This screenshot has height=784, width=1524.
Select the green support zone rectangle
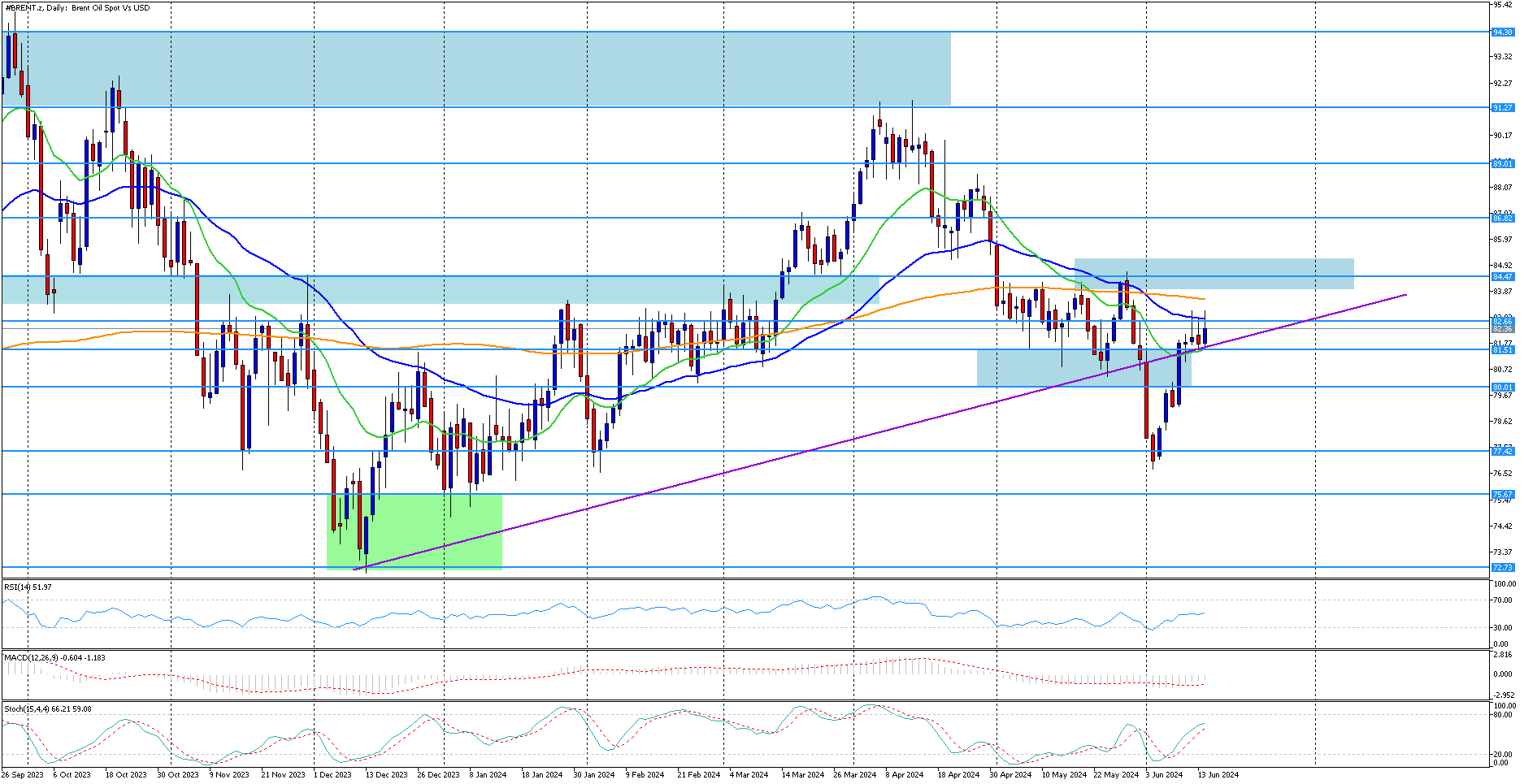[415, 531]
